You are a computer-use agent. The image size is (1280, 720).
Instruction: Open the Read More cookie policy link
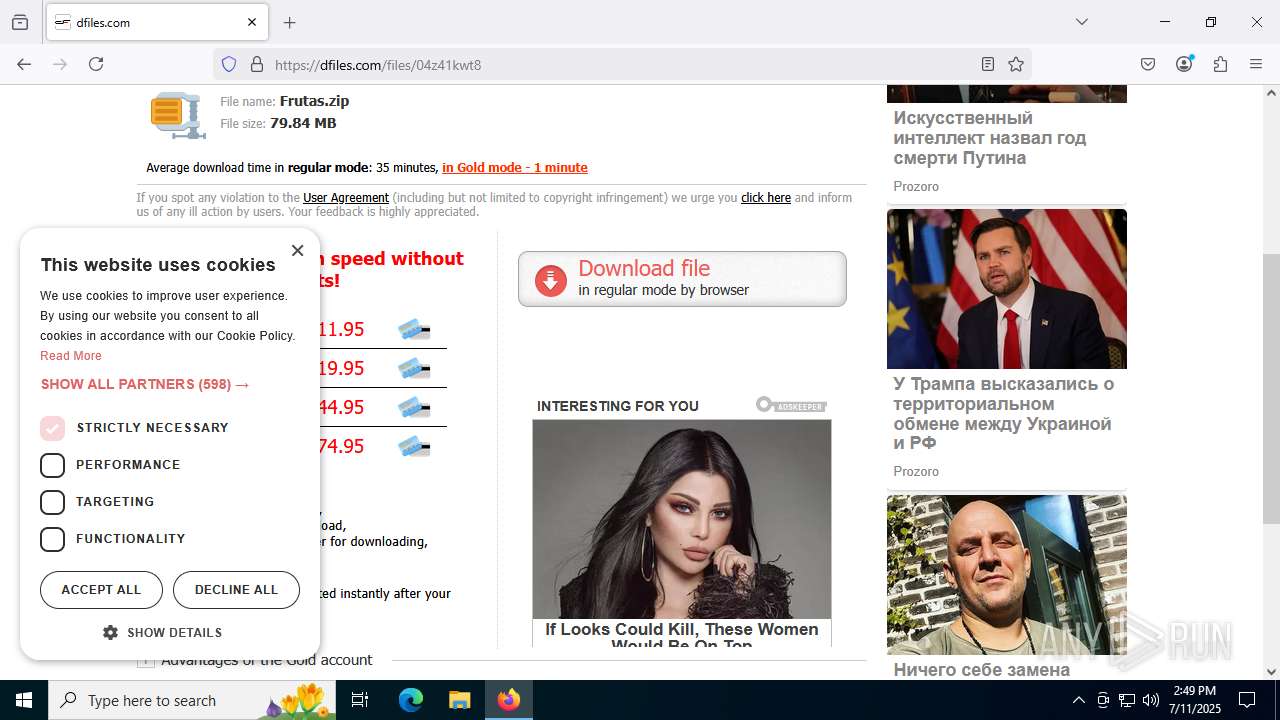click(x=71, y=356)
